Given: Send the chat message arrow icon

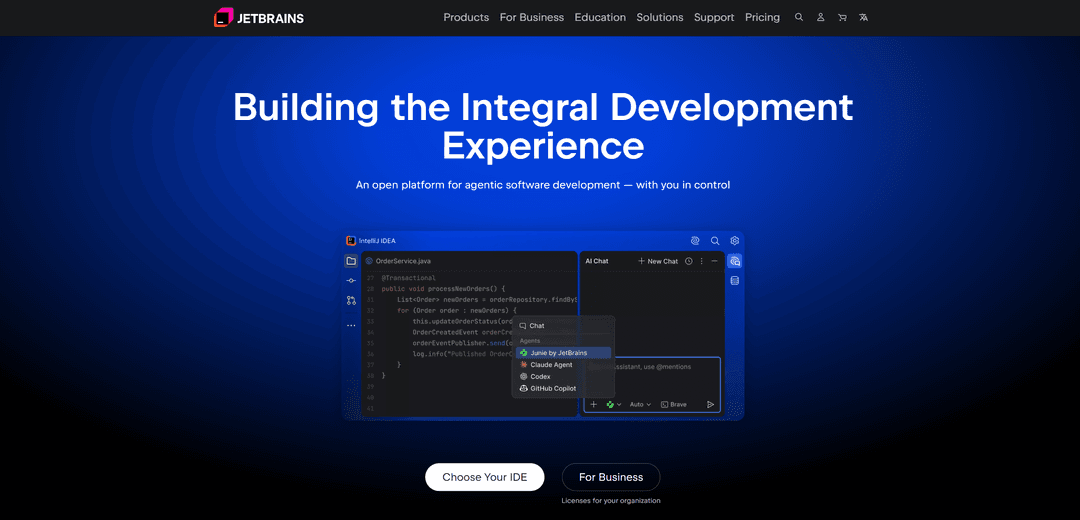Looking at the screenshot, I should pos(711,404).
